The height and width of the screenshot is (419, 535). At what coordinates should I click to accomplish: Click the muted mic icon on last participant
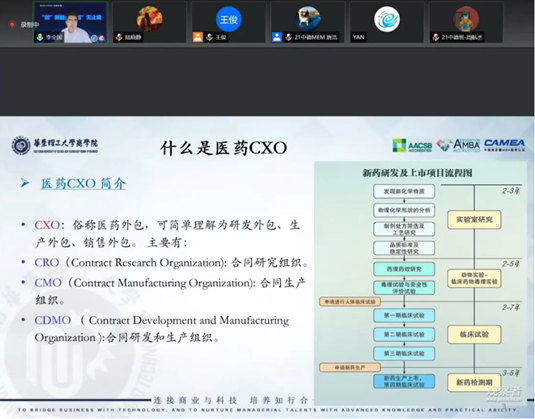(x=436, y=37)
